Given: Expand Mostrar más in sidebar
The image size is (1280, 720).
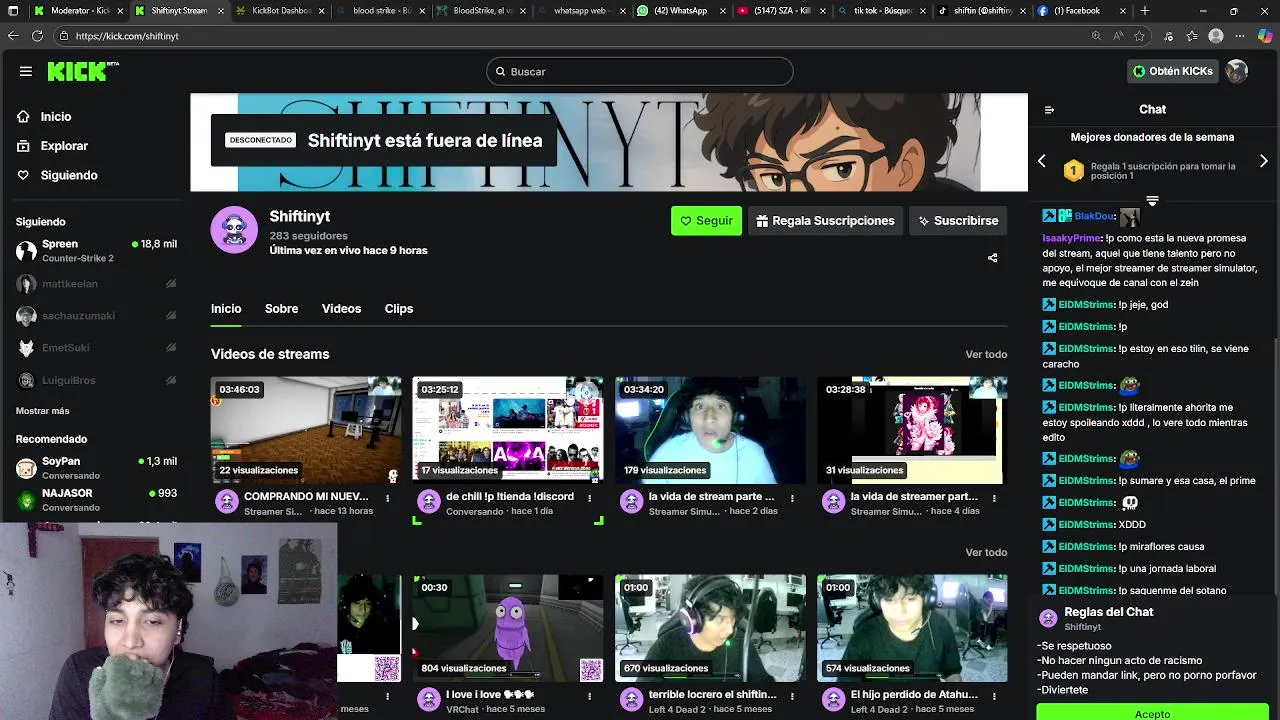Looking at the screenshot, I should click(x=43, y=411).
